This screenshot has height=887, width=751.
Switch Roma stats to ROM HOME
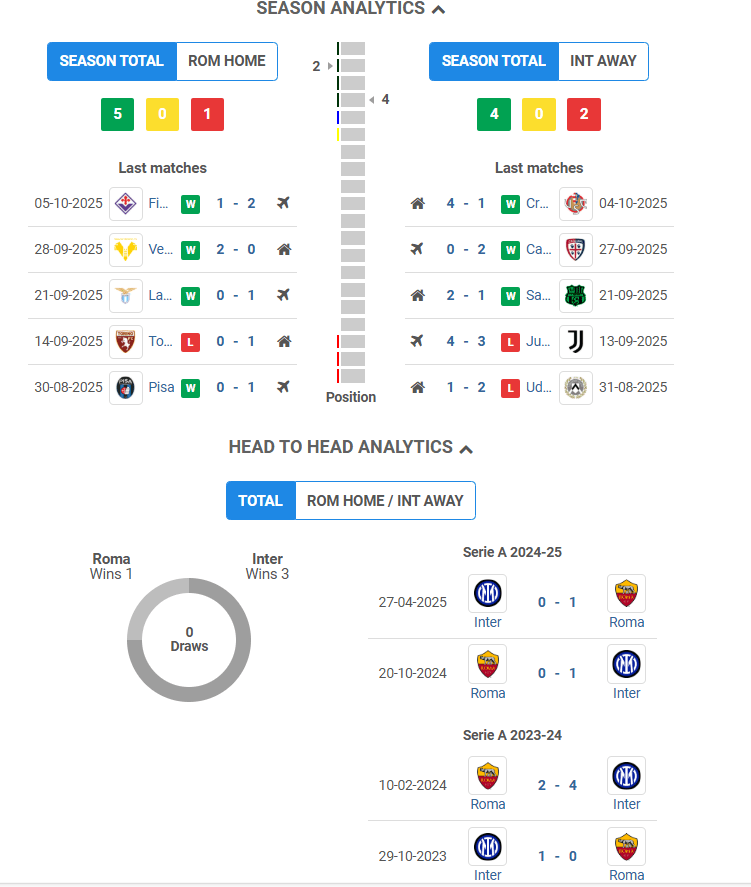pyautogui.click(x=227, y=61)
